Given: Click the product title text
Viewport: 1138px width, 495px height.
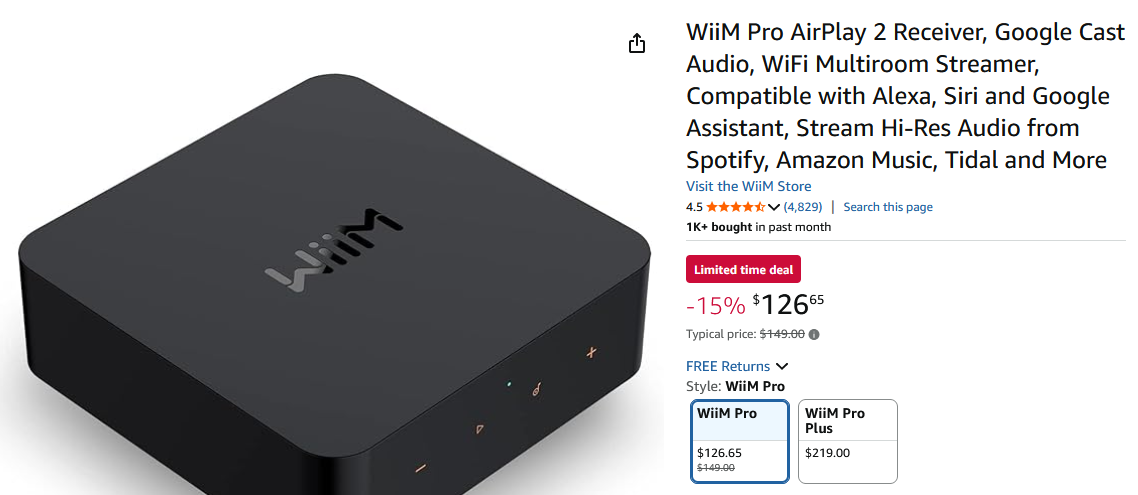Looking at the screenshot, I should click(905, 96).
